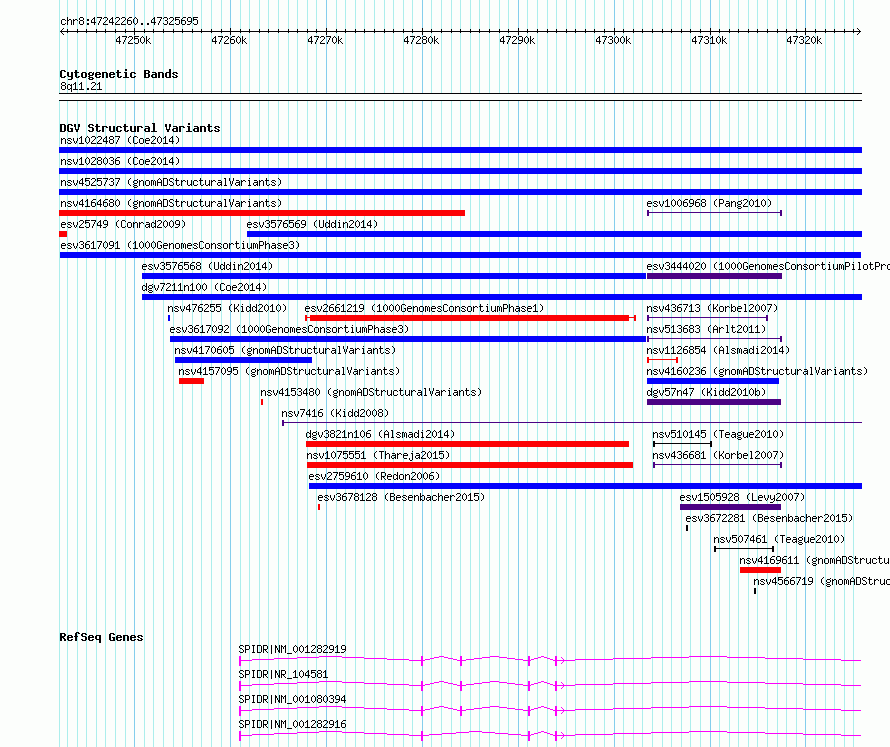Click the 47250k ruler tick label
Screen dimensions: 890x747
(133, 40)
